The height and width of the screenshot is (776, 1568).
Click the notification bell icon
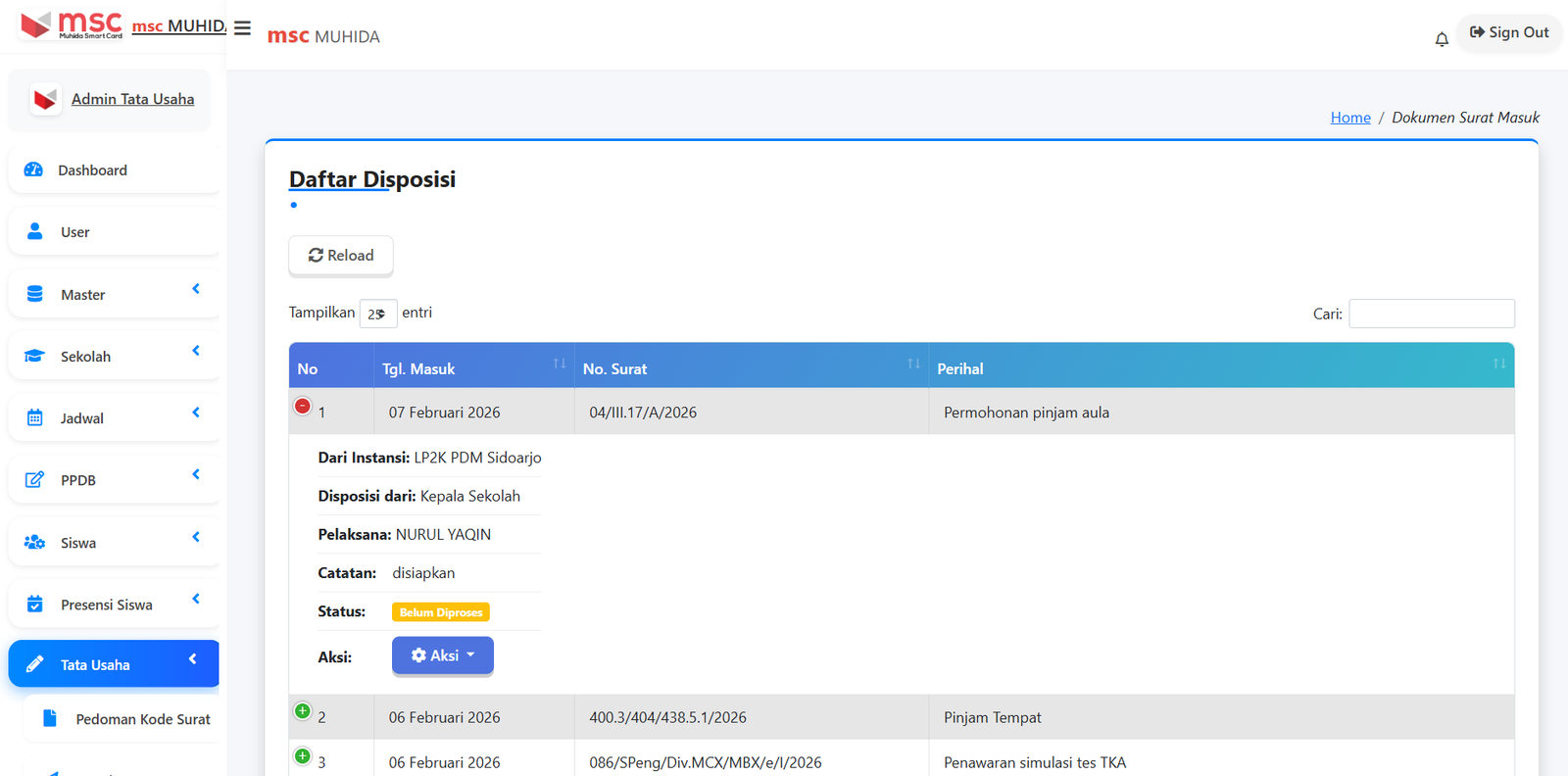click(1441, 39)
